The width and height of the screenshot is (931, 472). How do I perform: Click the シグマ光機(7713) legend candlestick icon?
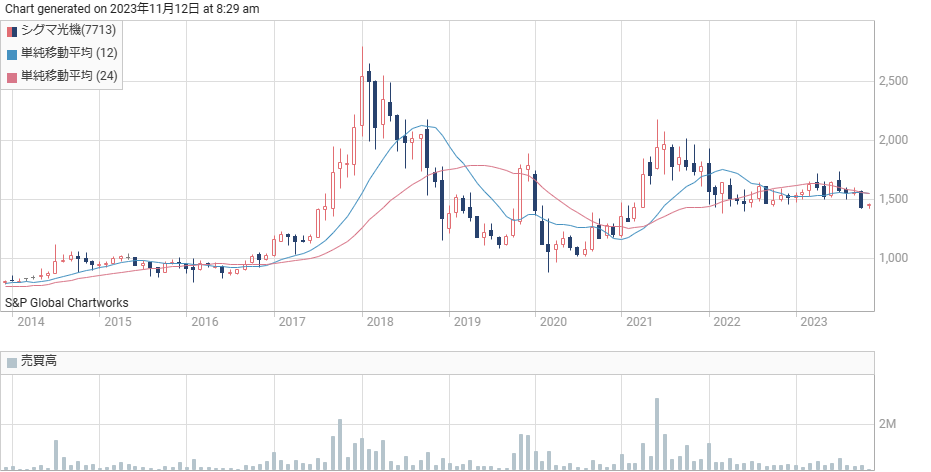(12, 31)
